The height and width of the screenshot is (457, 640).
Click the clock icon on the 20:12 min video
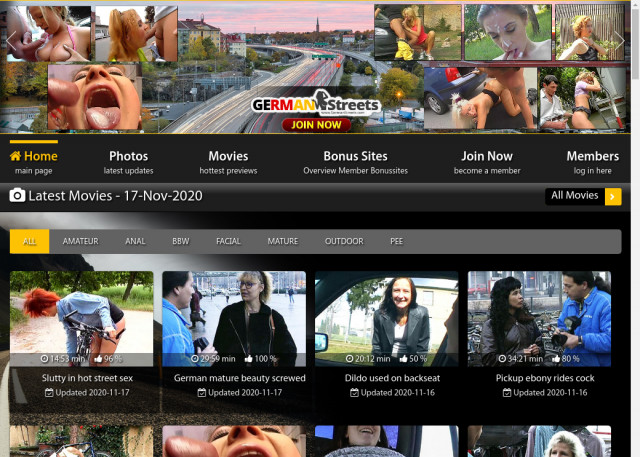[349, 359]
